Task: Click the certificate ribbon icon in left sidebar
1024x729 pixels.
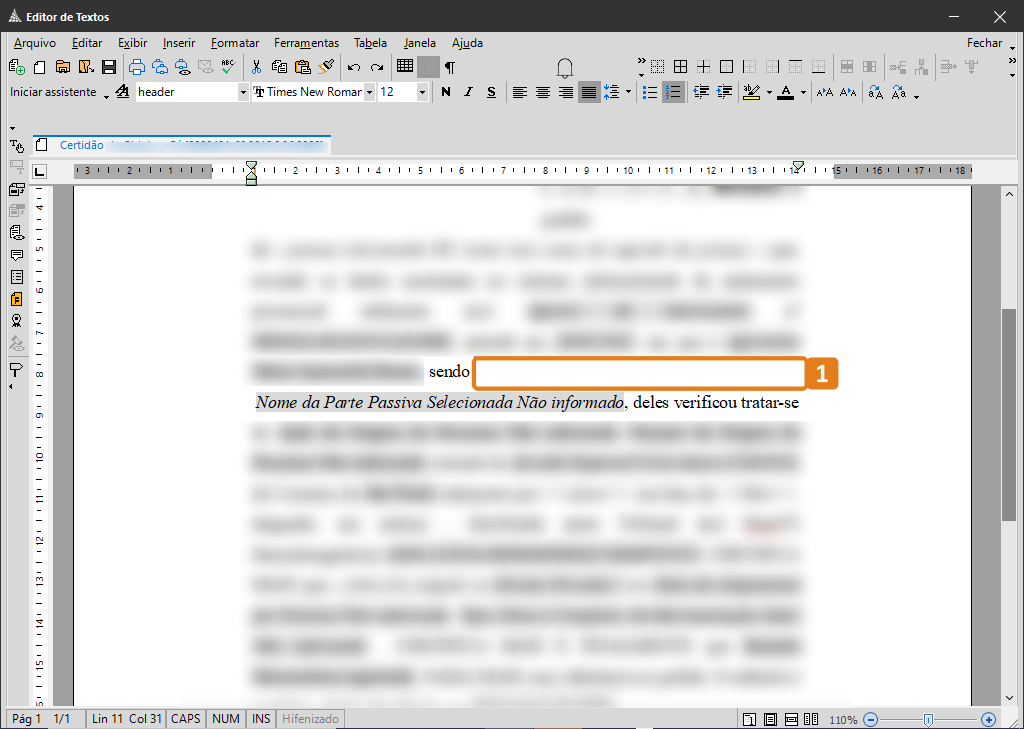Action: click(x=16, y=321)
